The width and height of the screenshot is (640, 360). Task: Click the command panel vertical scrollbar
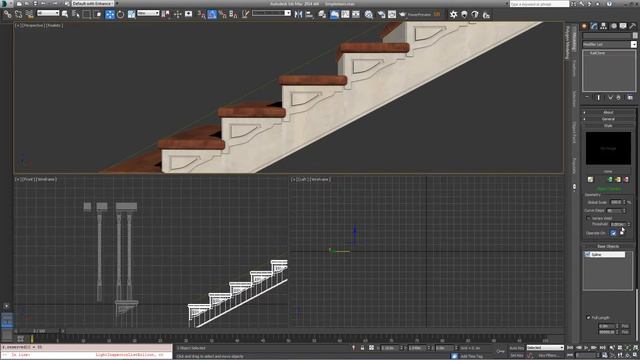pyautogui.click(x=637, y=314)
